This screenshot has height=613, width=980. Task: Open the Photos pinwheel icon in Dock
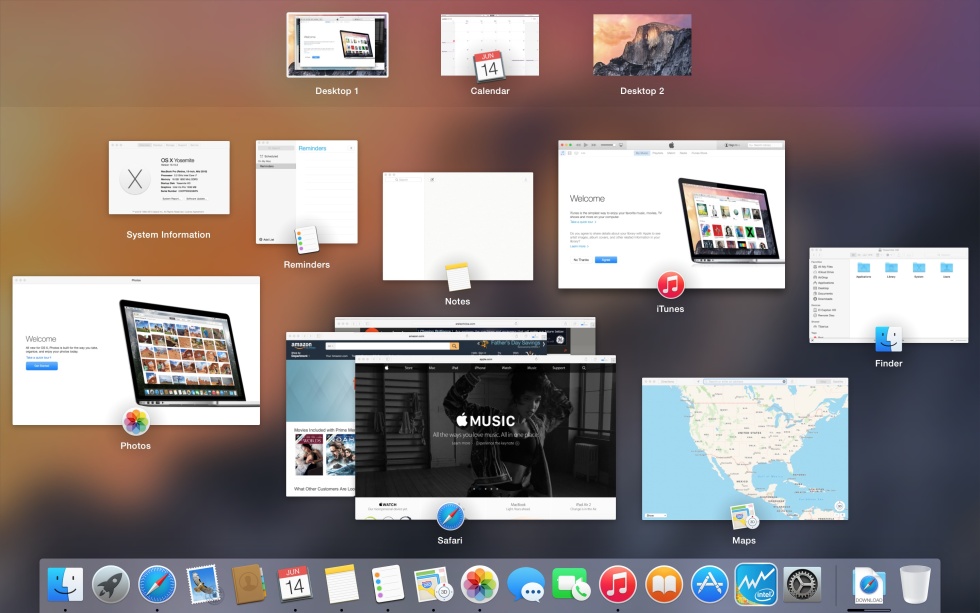point(479,584)
